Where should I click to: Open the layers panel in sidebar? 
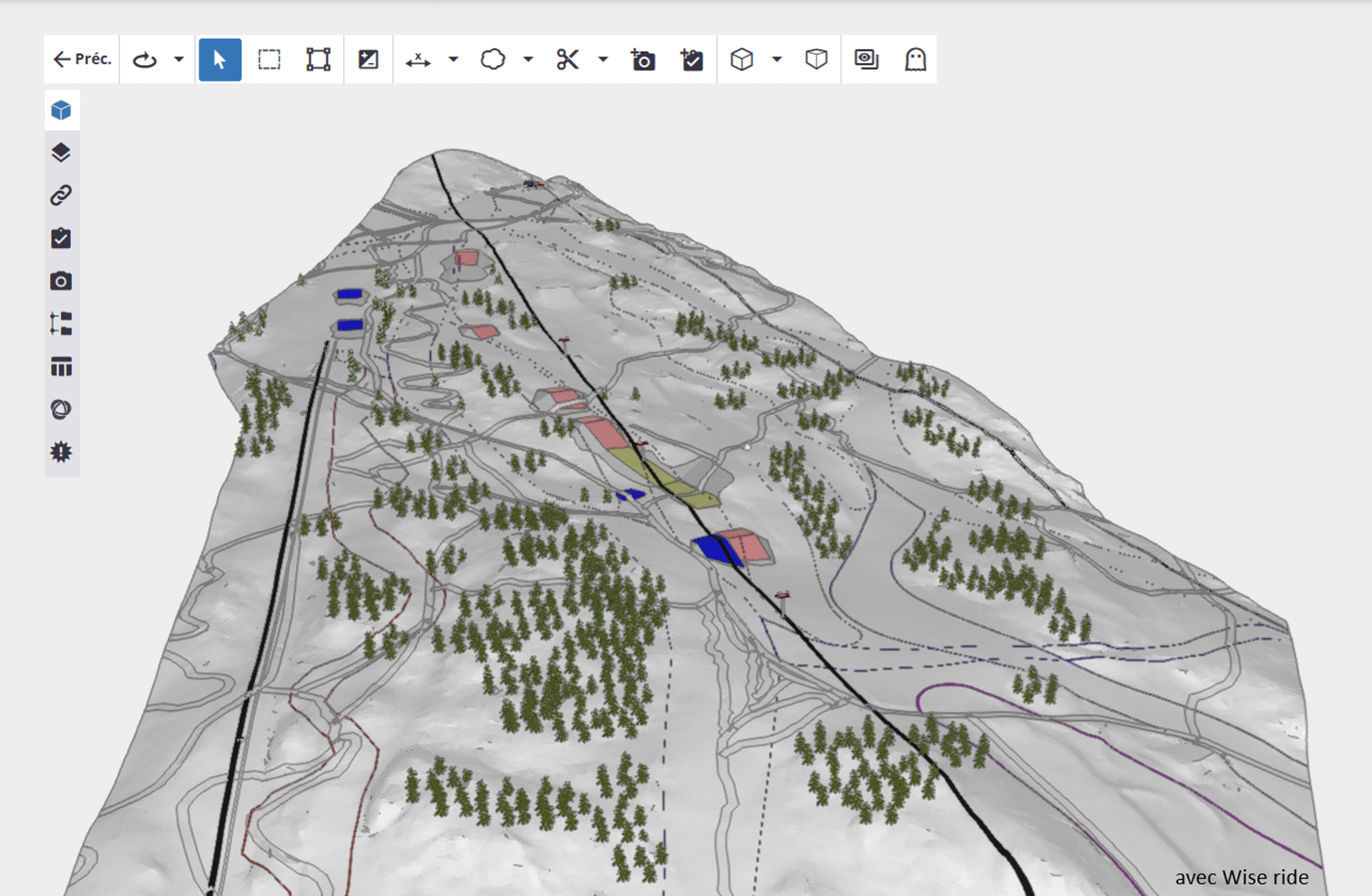tap(61, 152)
